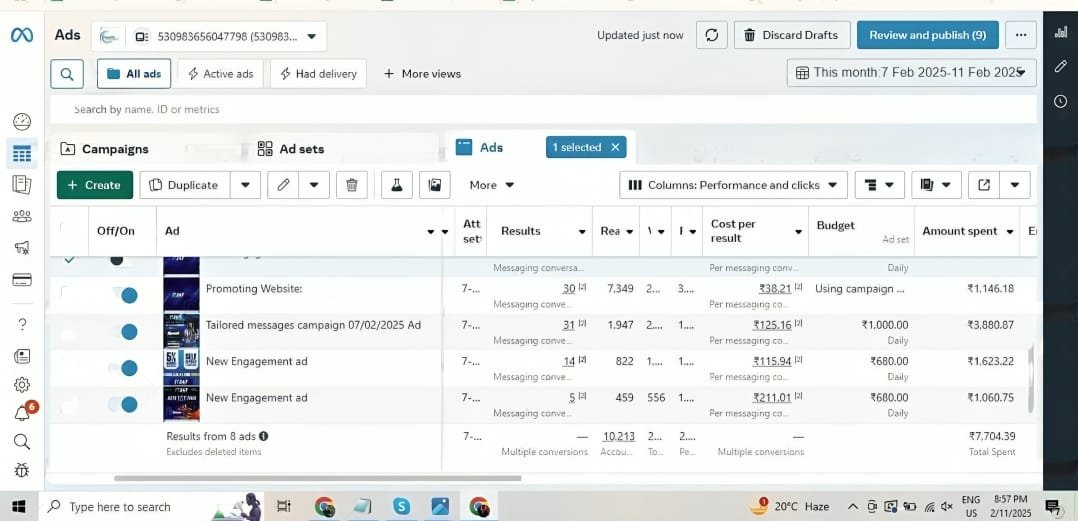Open the Amount spent column dropdown
Viewport: 1078px width, 521px height.
1010,232
